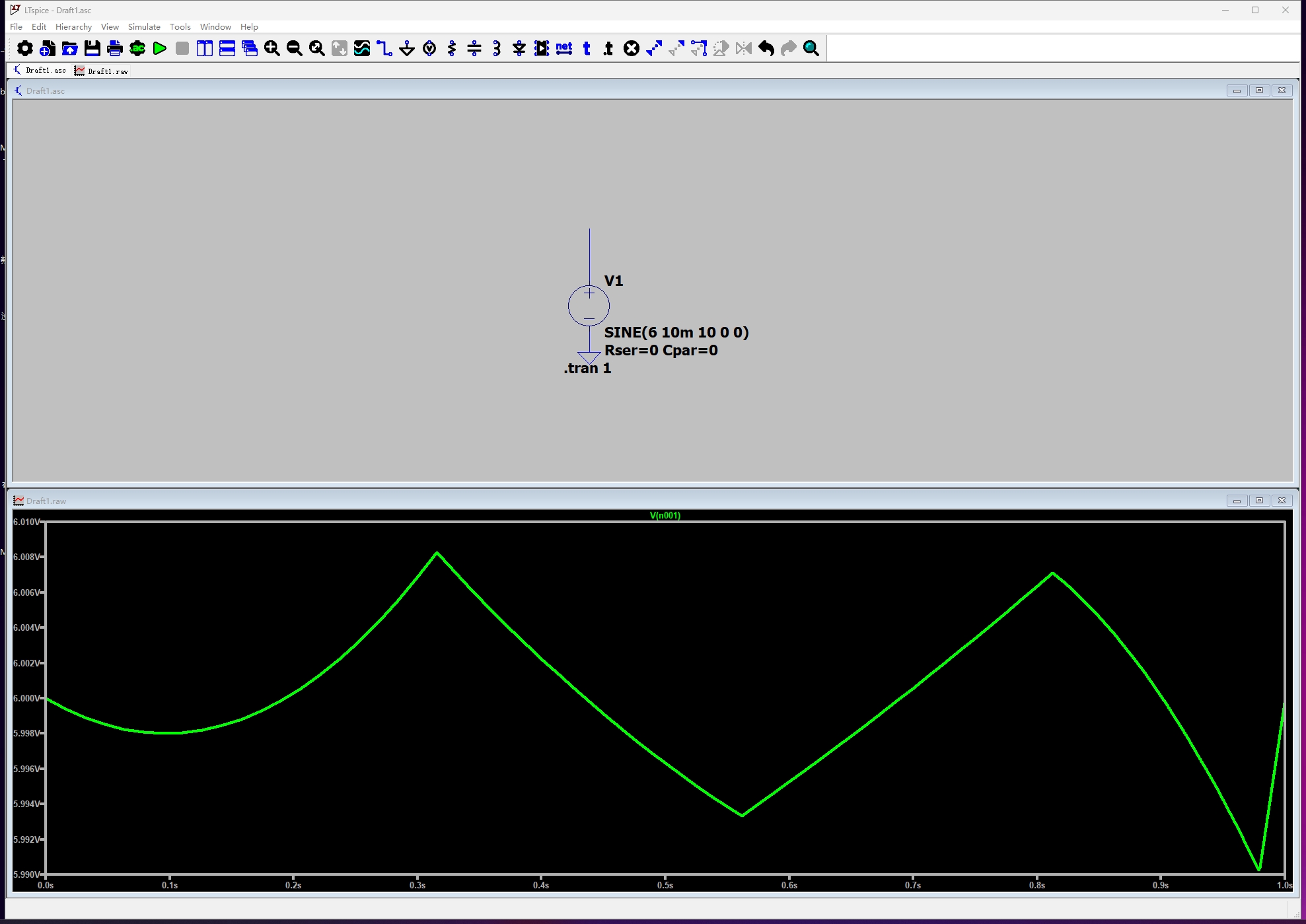This screenshot has width=1306, height=924.
Task: Open Pick Visible Traces icon
Action: [361, 48]
